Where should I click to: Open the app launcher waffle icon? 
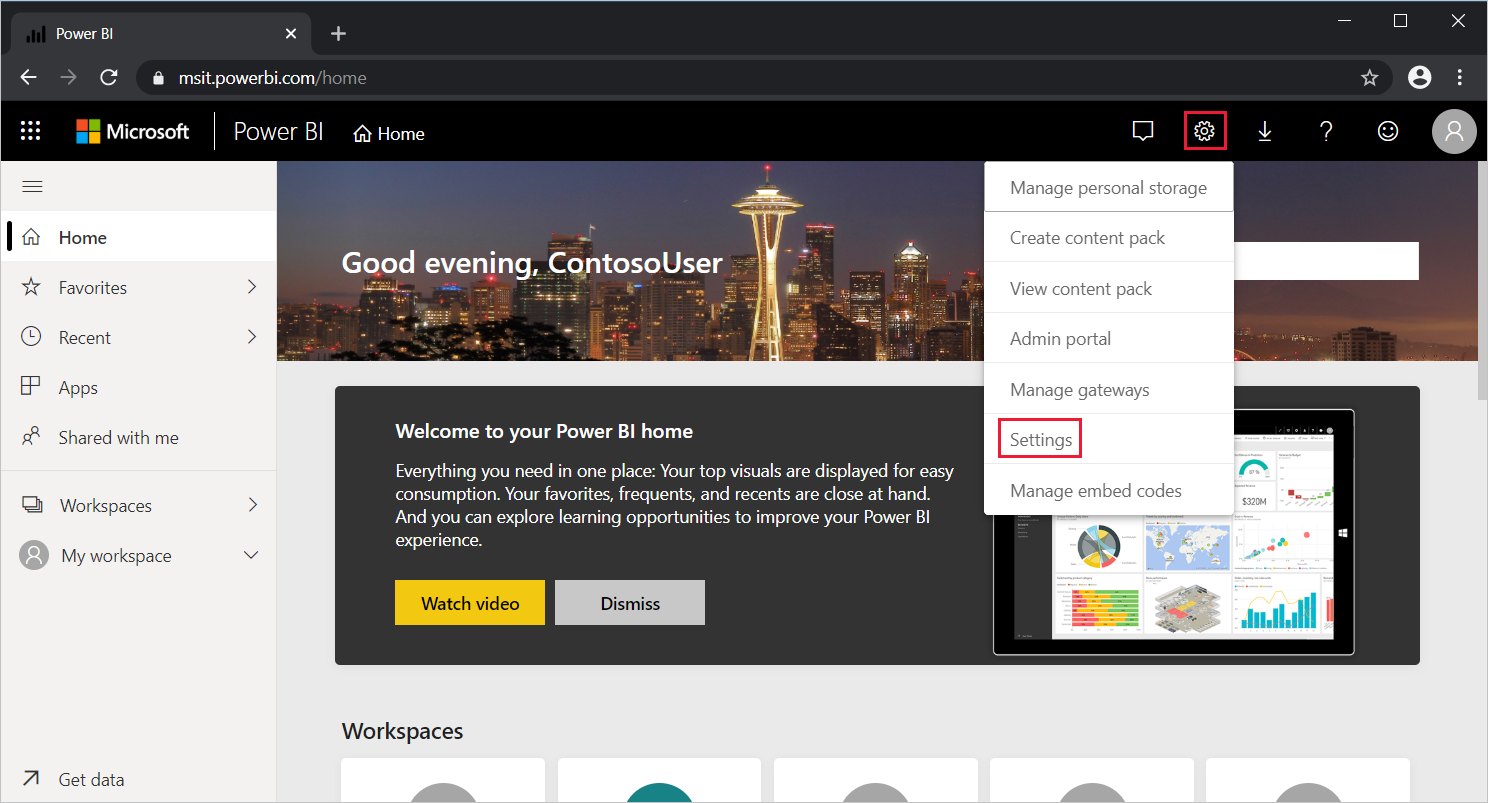[31, 131]
